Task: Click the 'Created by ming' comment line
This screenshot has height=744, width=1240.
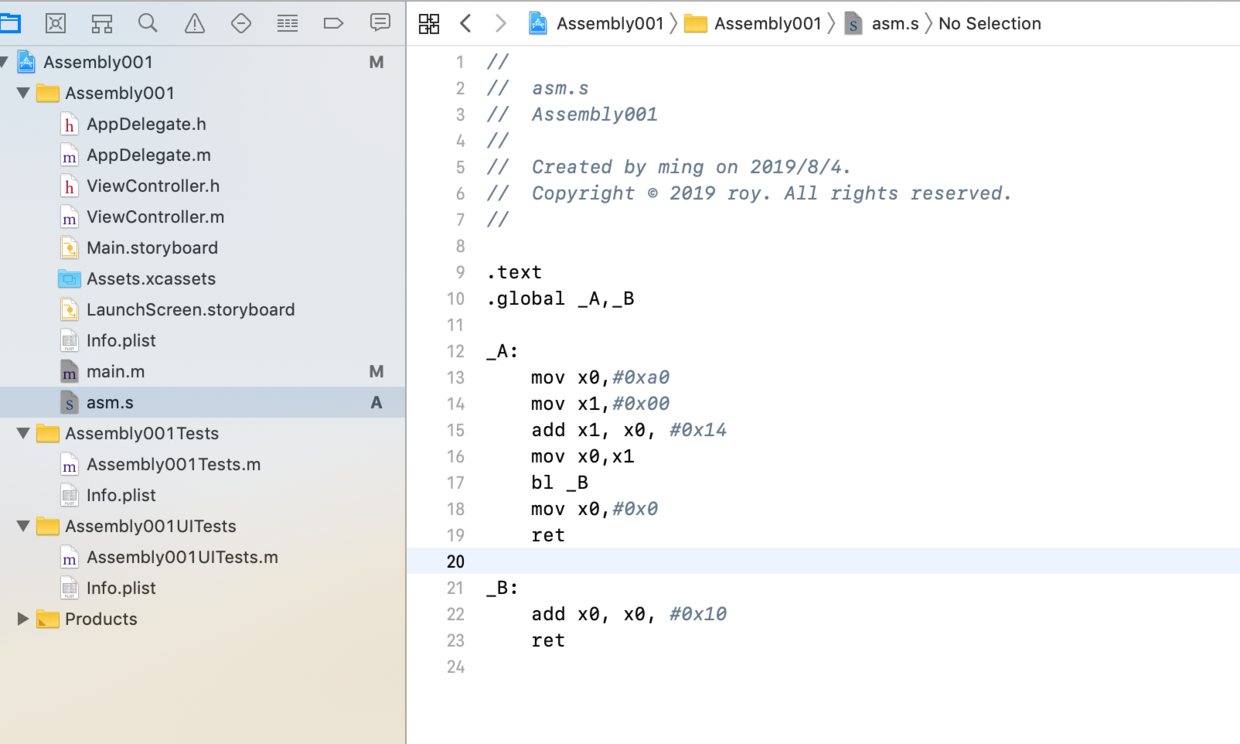Action: [669, 167]
